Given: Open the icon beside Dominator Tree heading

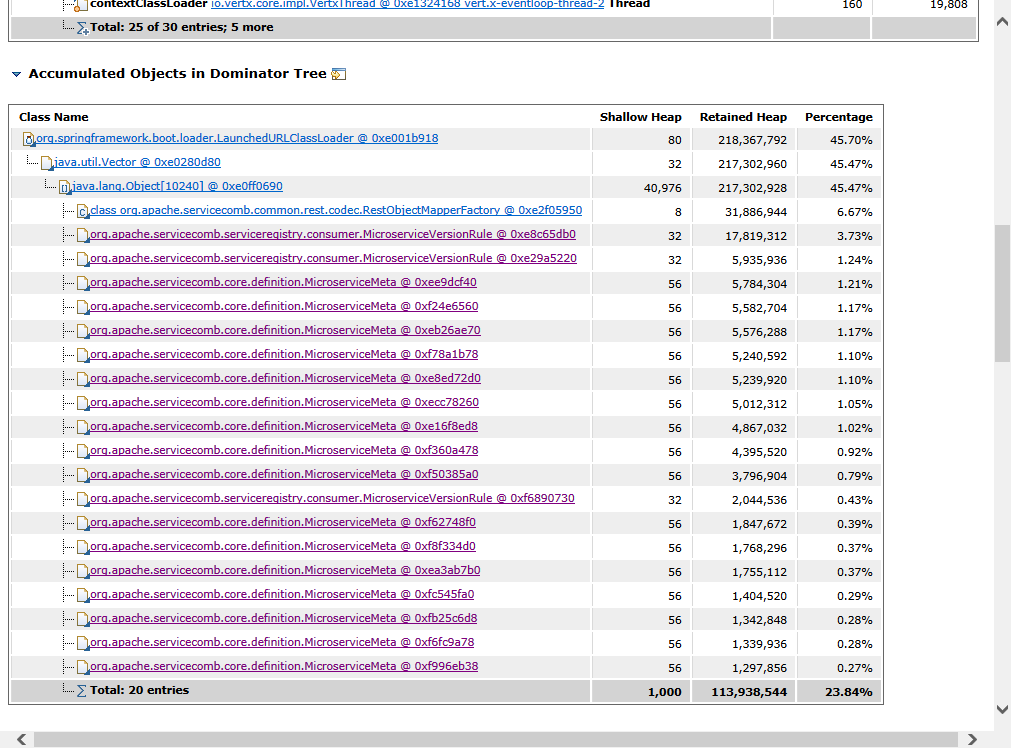Looking at the screenshot, I should point(339,74).
